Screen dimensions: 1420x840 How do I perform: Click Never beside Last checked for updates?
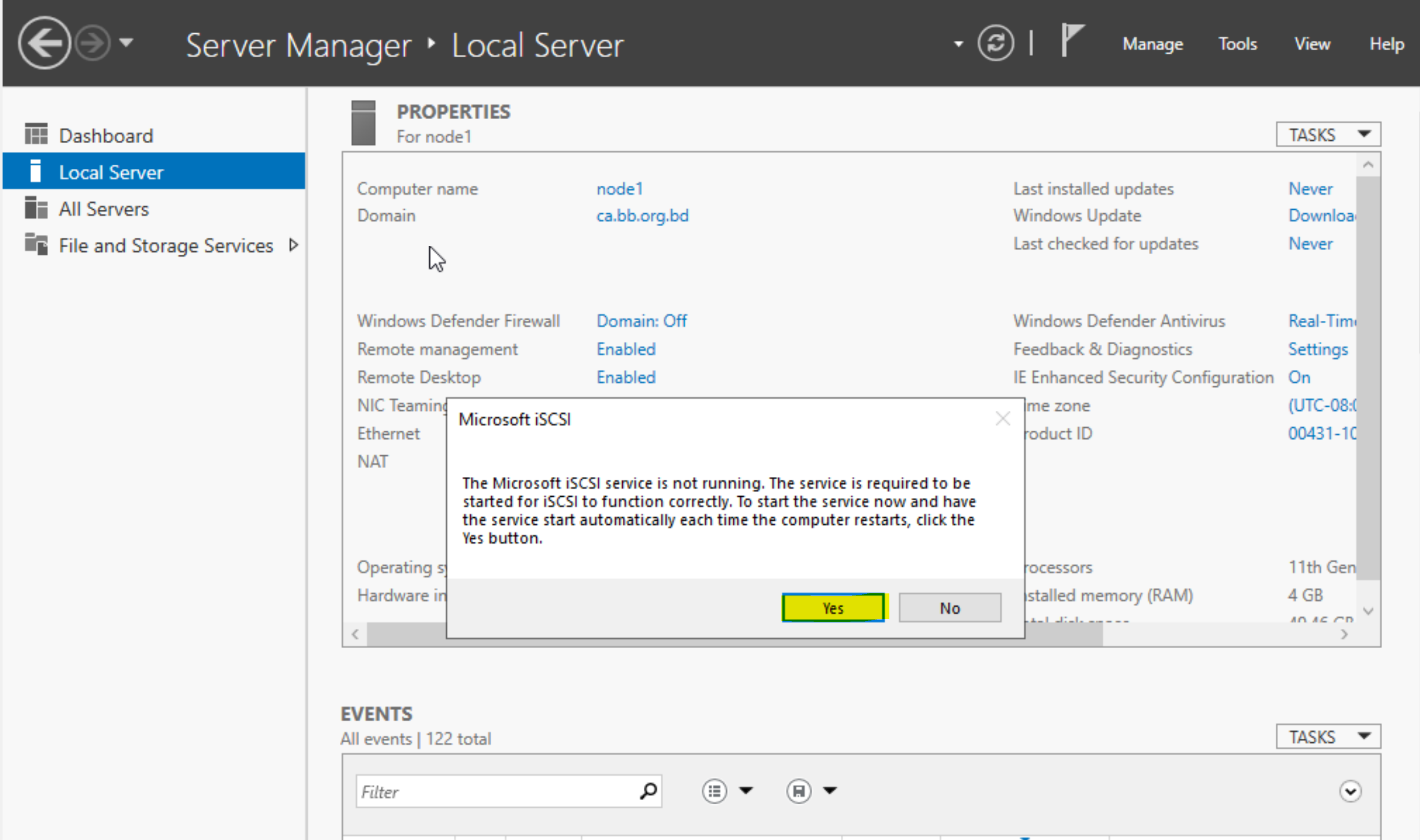click(x=1310, y=244)
